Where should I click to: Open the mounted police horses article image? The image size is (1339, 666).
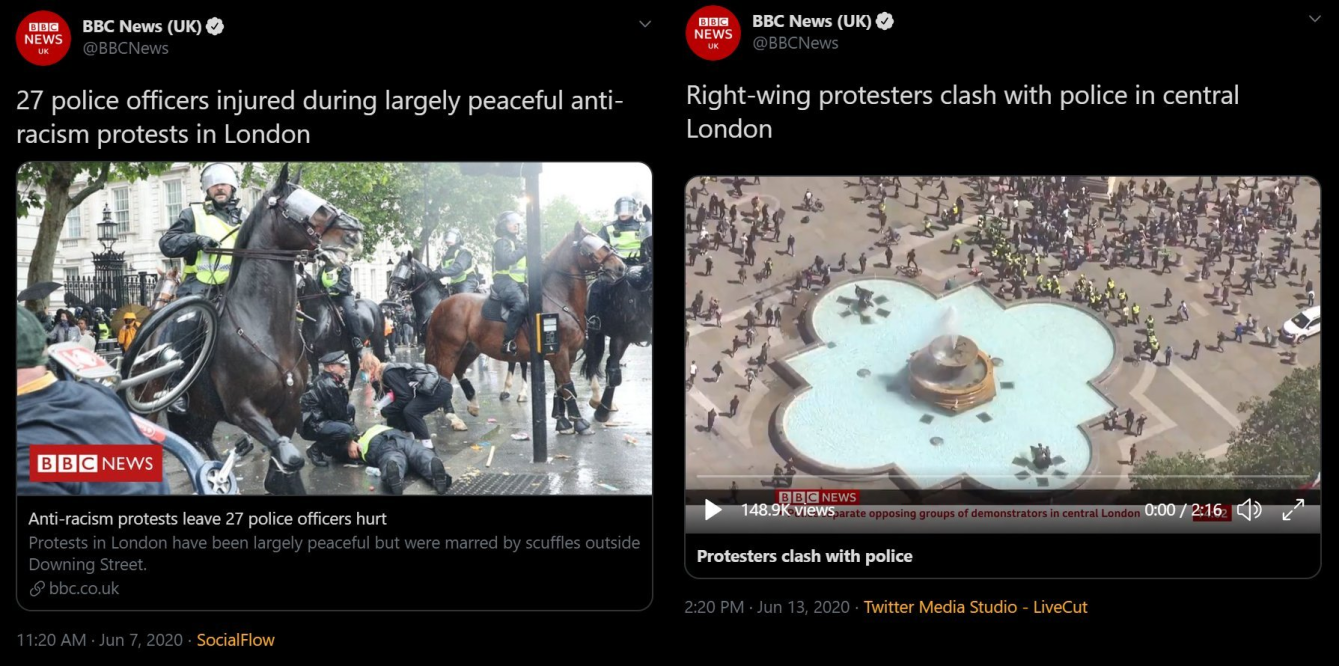click(334, 328)
